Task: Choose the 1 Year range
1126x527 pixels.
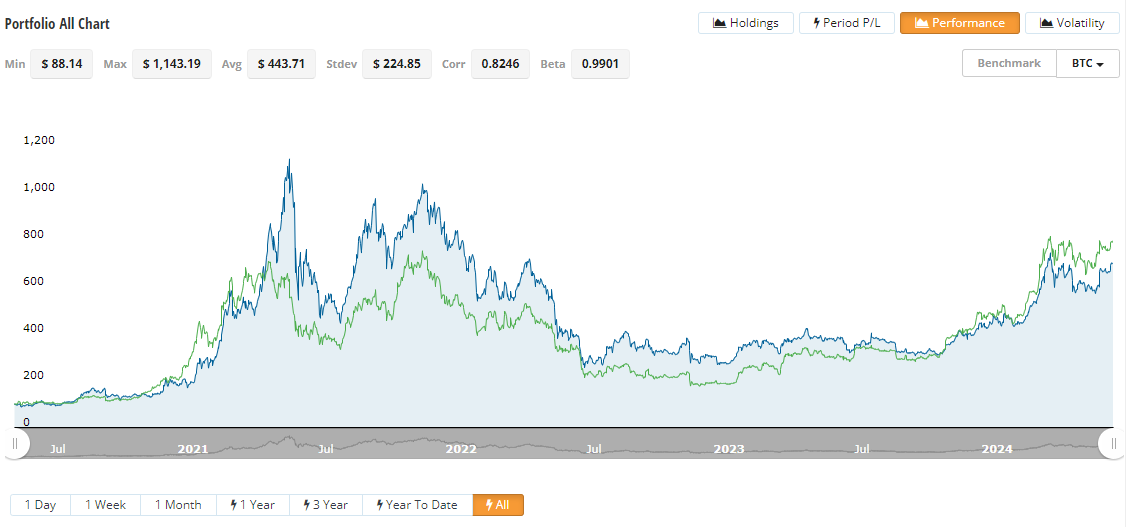Action: (252, 505)
